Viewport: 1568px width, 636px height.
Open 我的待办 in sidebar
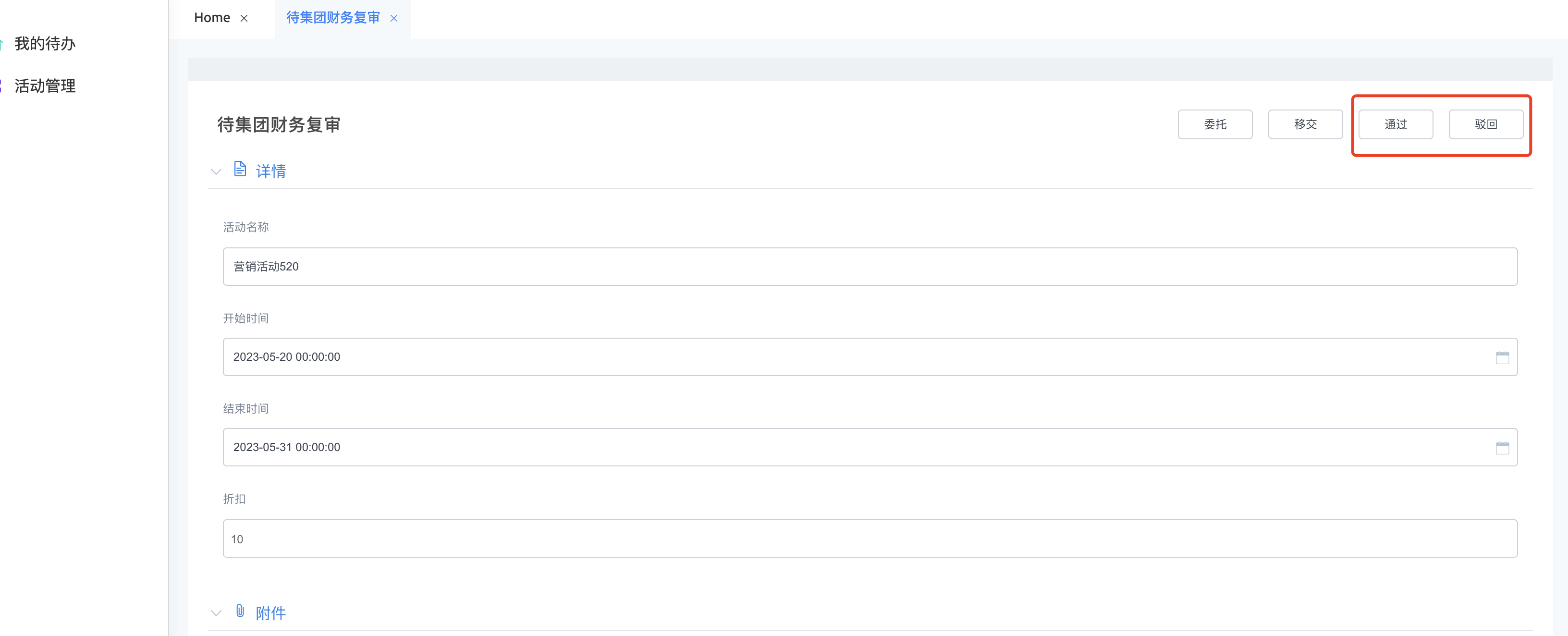pyautogui.click(x=45, y=44)
